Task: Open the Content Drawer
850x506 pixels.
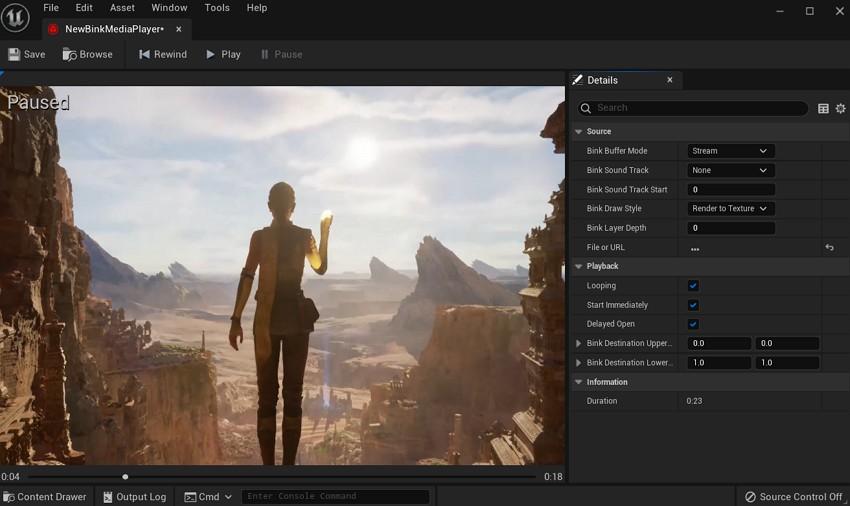Action: [x=45, y=497]
